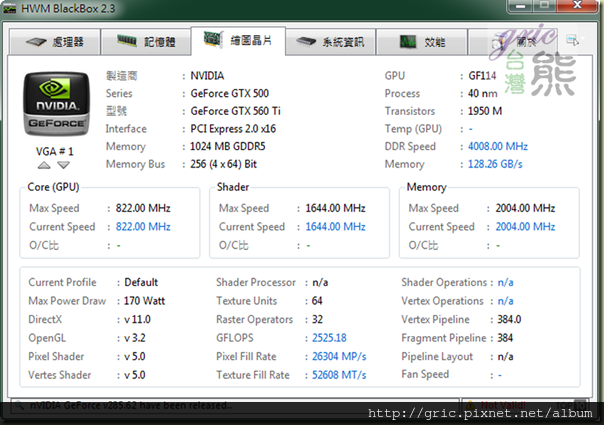
Task: Click the graph monitor icon on performance tab
Action: click(408, 41)
